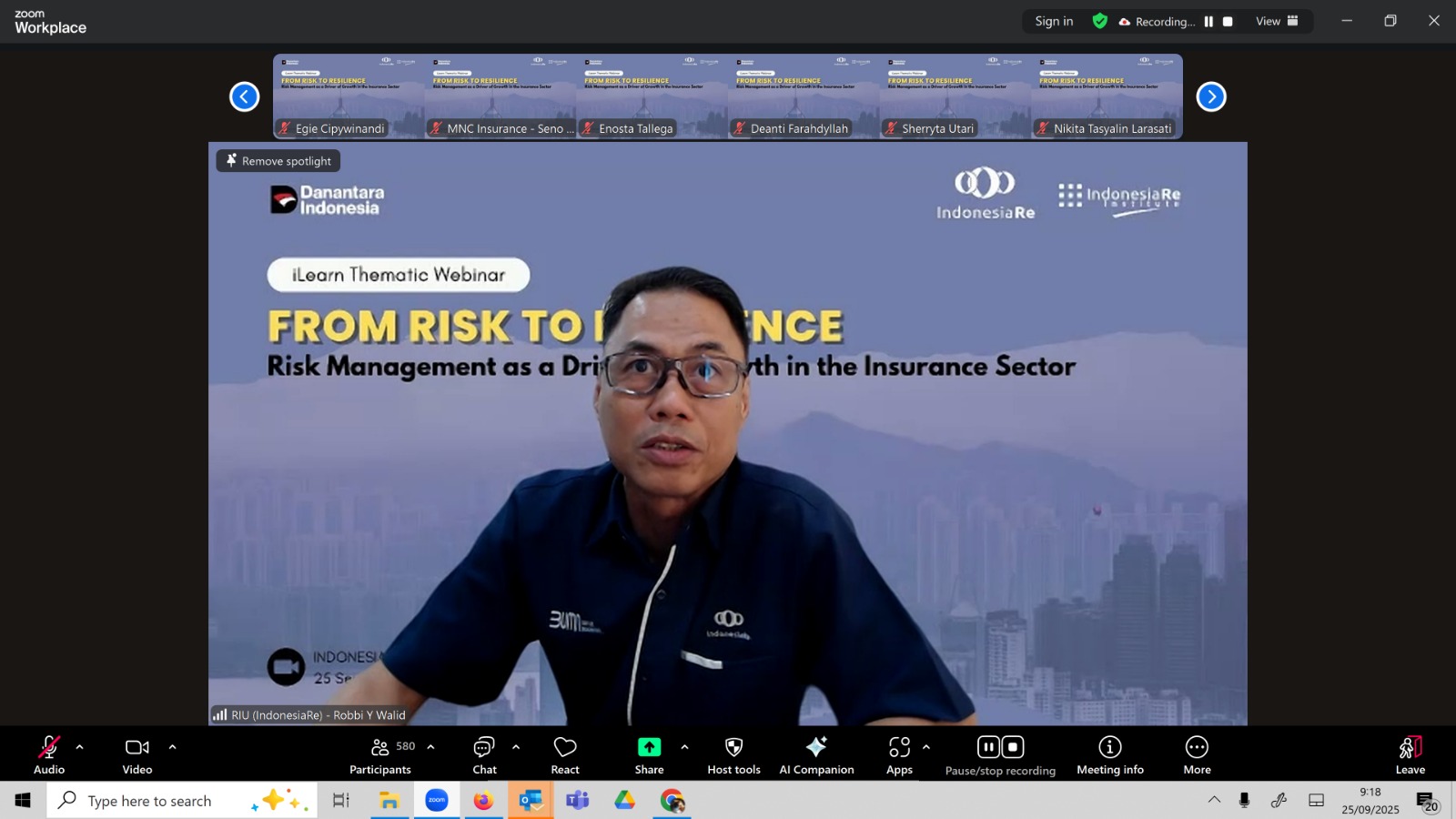Viewport: 1456px width, 819px height.
Task: Open Host tools shield icon
Action: click(x=733, y=755)
